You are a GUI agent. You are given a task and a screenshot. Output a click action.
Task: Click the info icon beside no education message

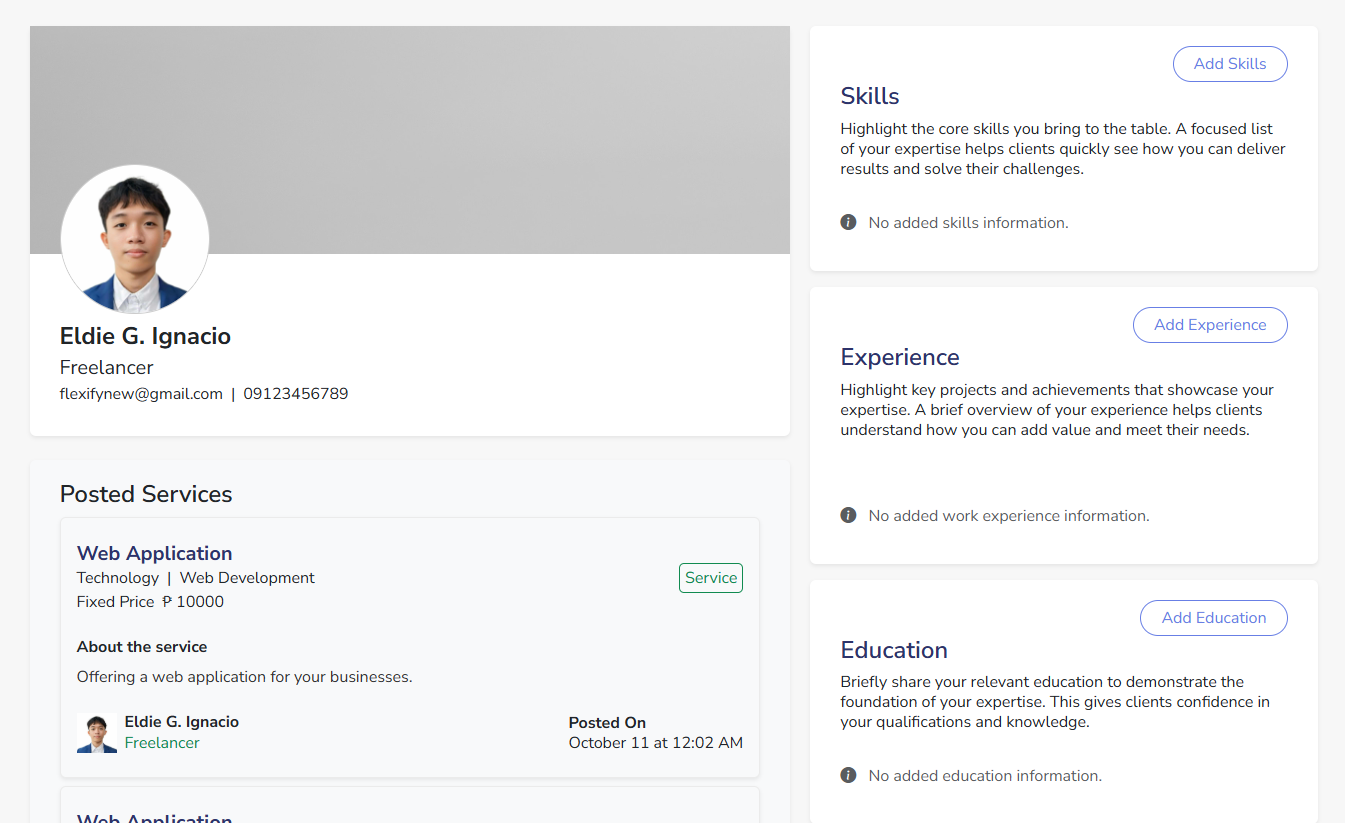(x=848, y=775)
